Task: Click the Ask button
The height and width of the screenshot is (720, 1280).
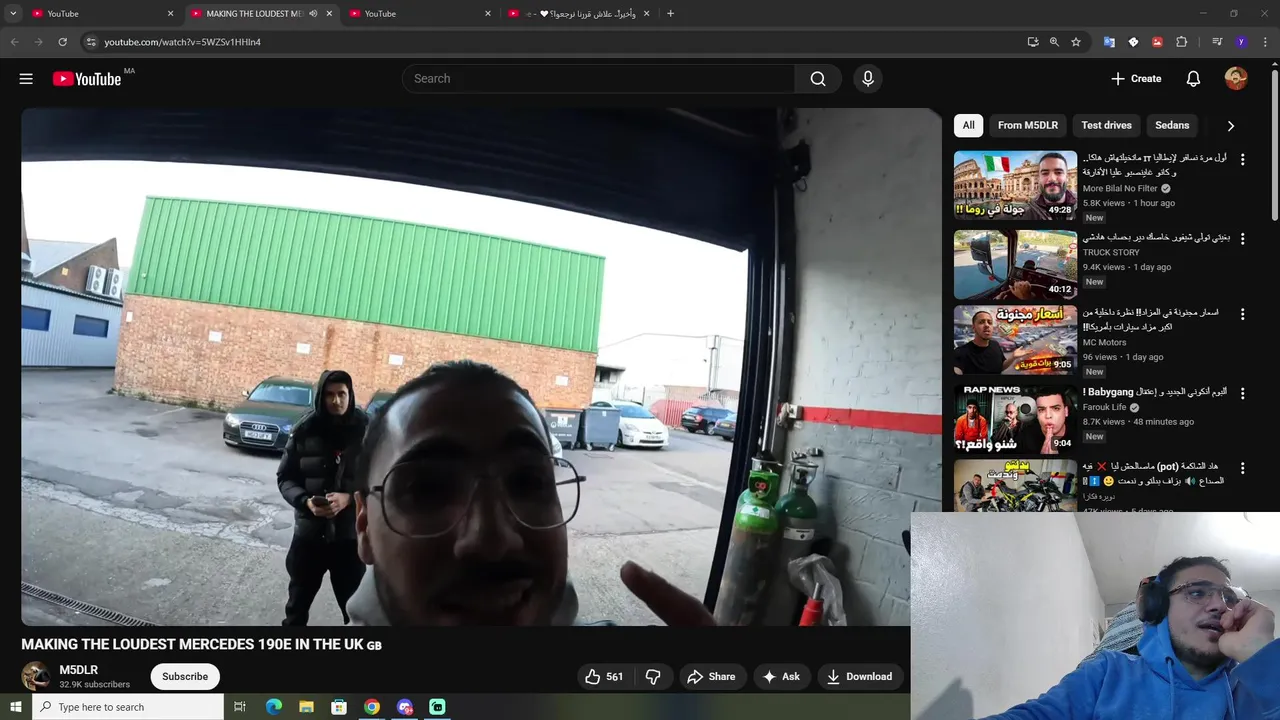Action: [781, 677]
